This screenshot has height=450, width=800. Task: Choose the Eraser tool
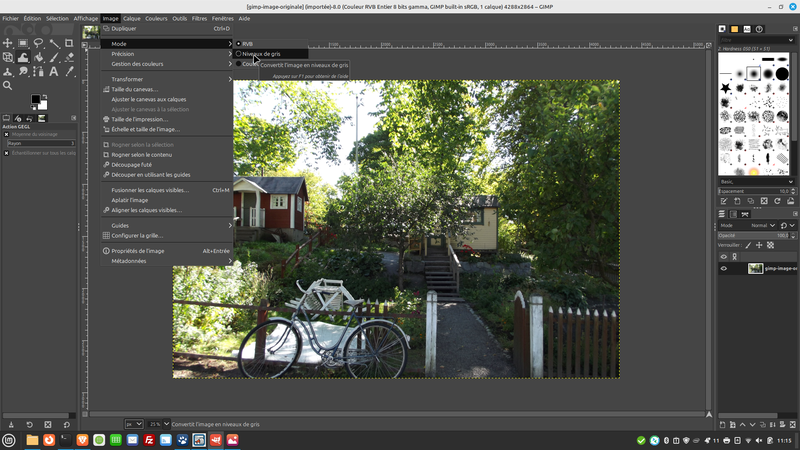point(68,57)
